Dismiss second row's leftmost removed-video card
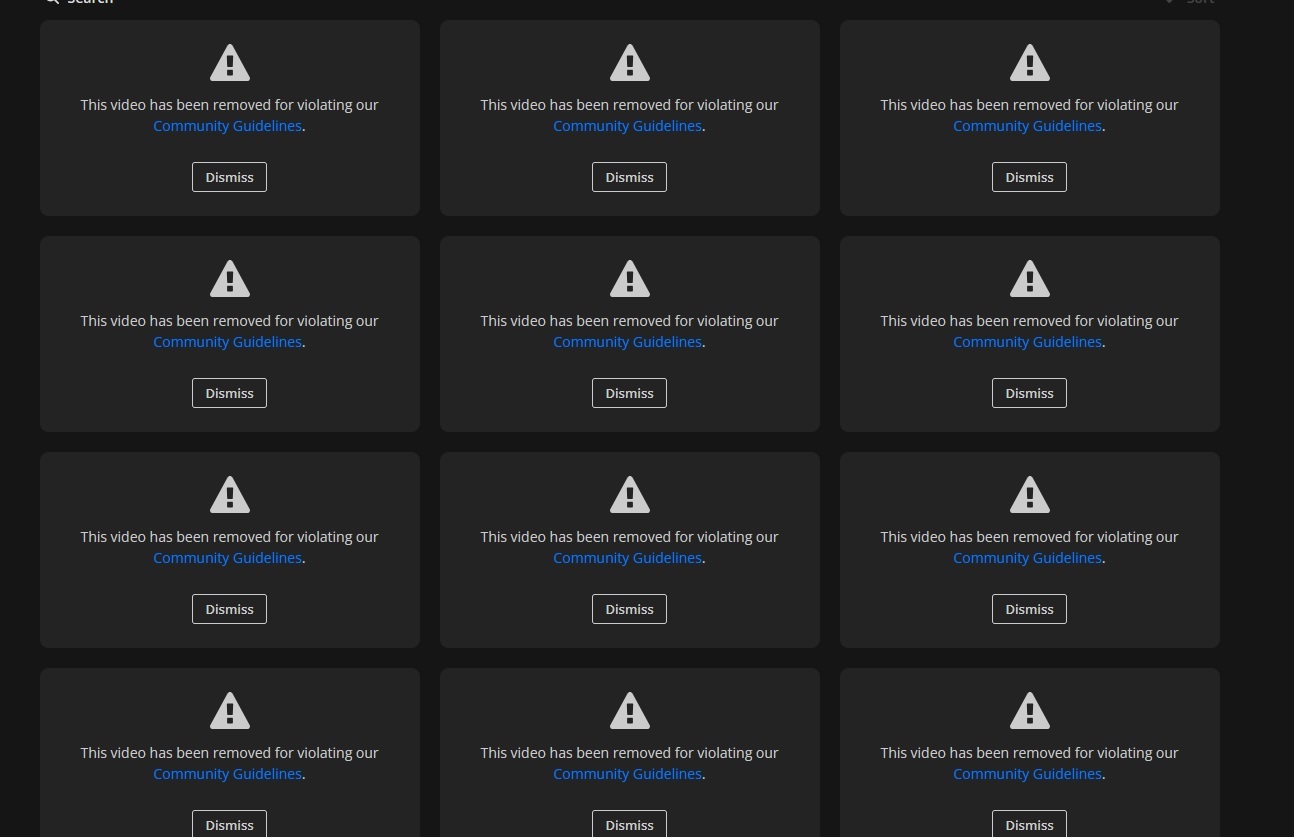This screenshot has height=837, width=1294. [x=229, y=393]
